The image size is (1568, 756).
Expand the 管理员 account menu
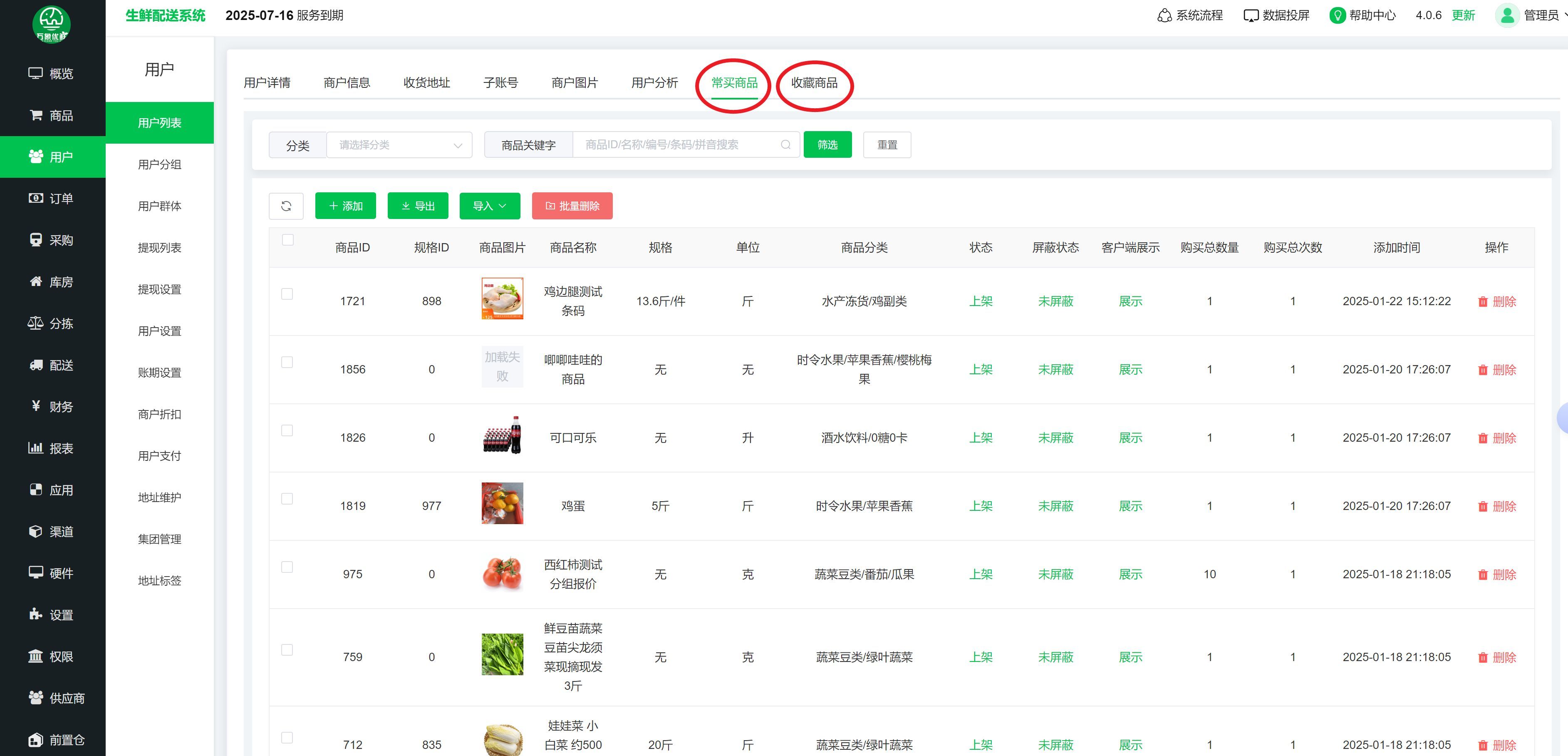(x=1540, y=16)
